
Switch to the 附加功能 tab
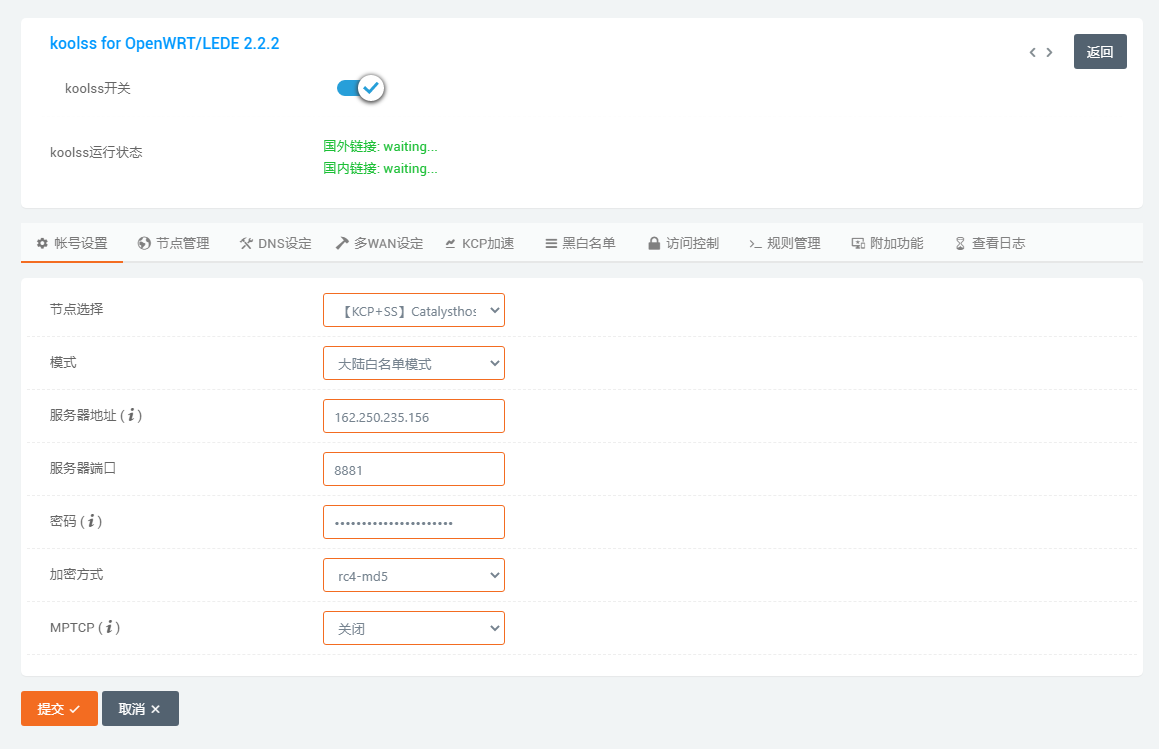pyautogui.click(x=887, y=243)
